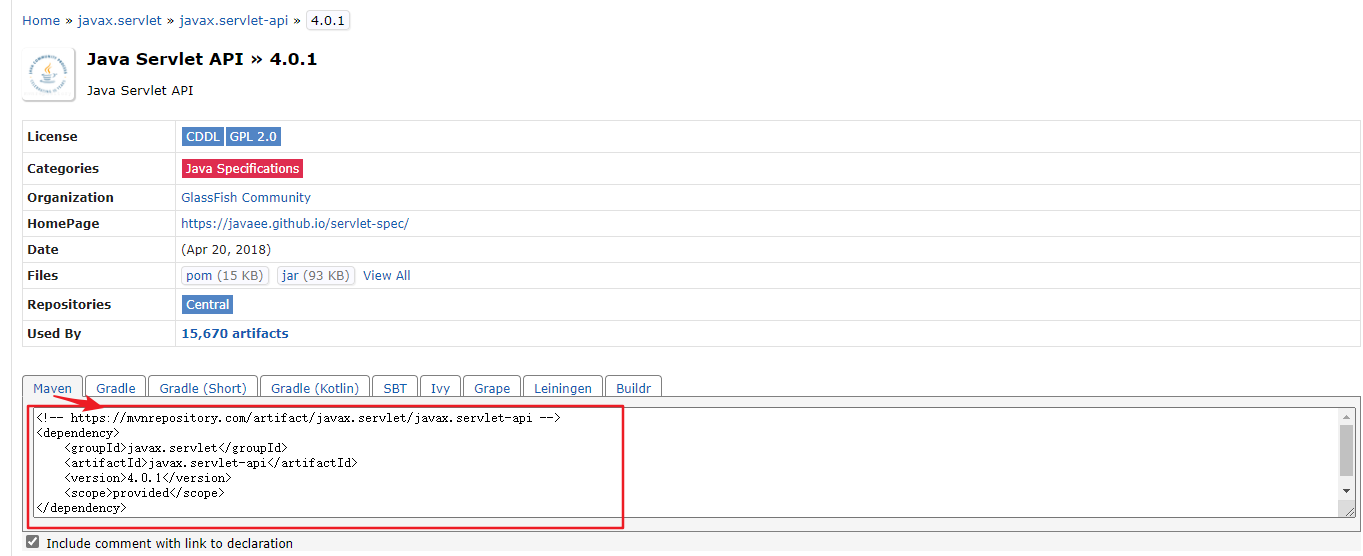Download the pom (15 KB) file
Image resolution: width=1363 pixels, height=556 pixels.
point(225,276)
